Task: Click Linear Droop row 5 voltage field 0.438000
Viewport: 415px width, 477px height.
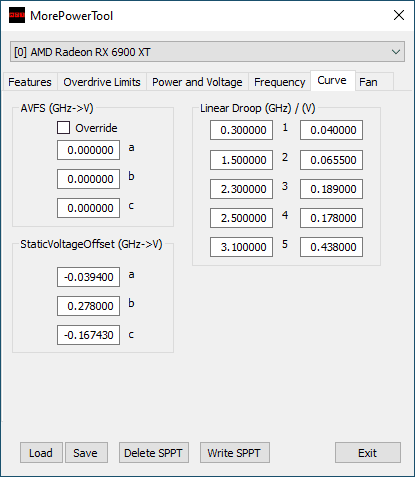Action: coord(331,247)
